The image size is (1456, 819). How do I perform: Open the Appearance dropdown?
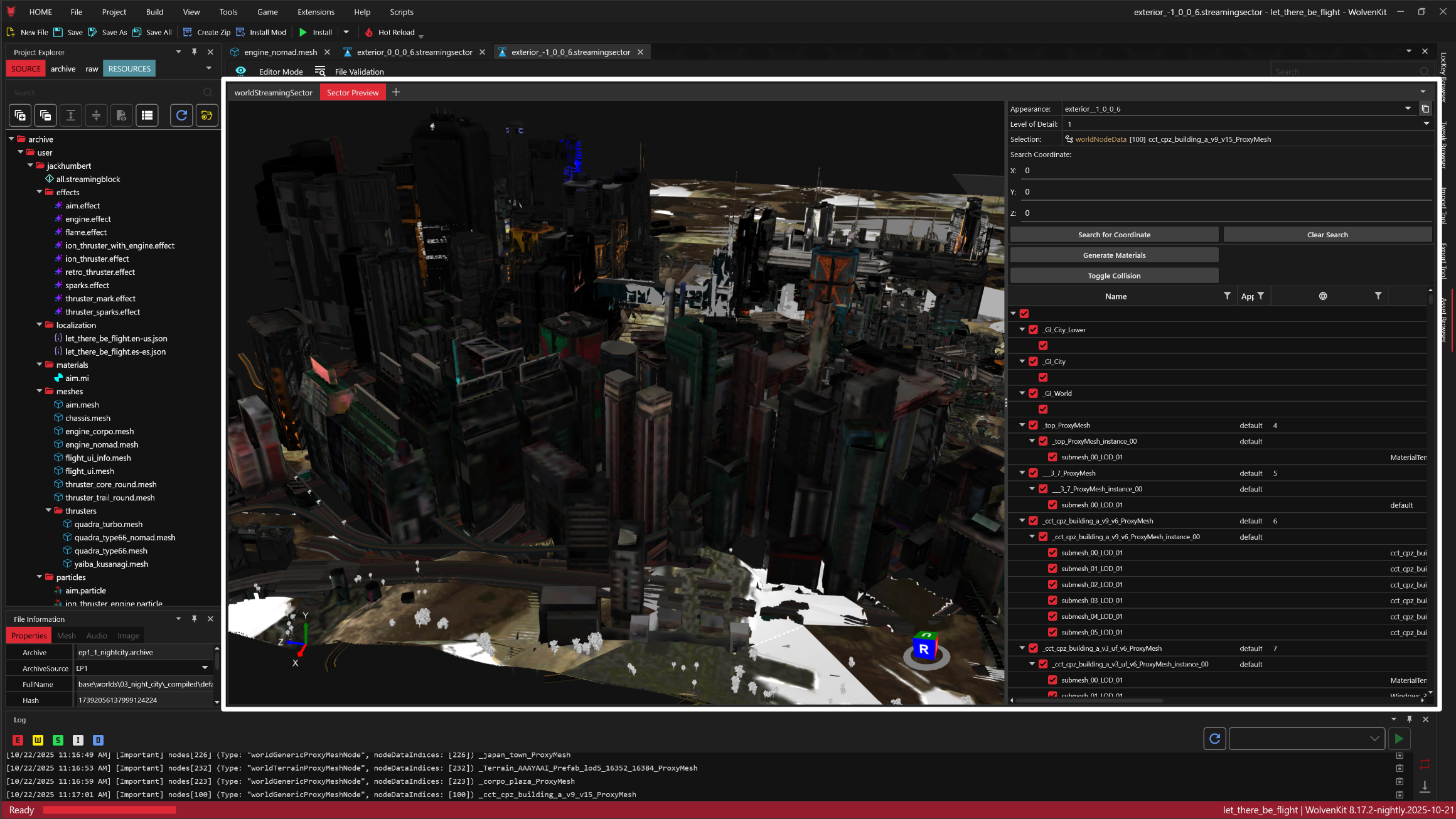(x=1408, y=109)
